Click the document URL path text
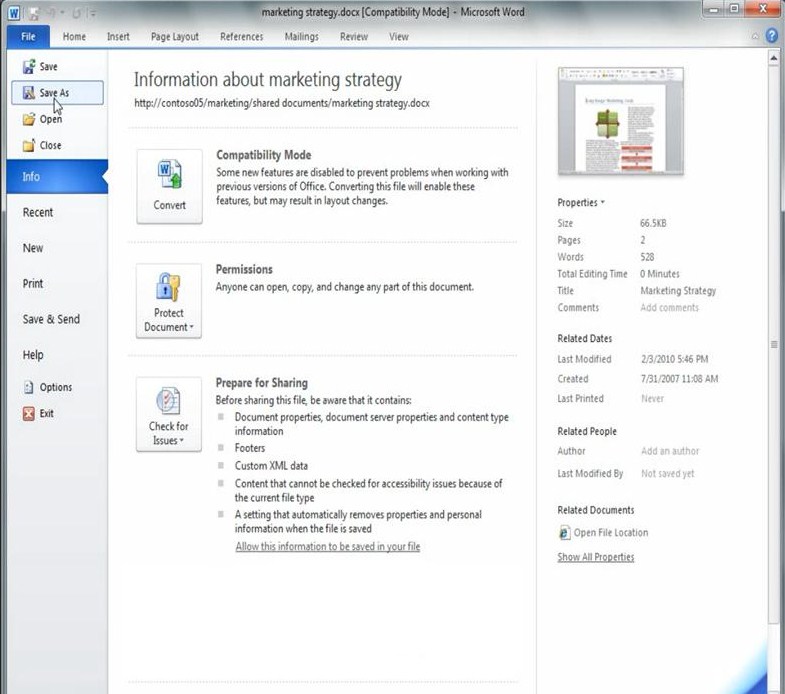The image size is (785, 694). point(282,103)
